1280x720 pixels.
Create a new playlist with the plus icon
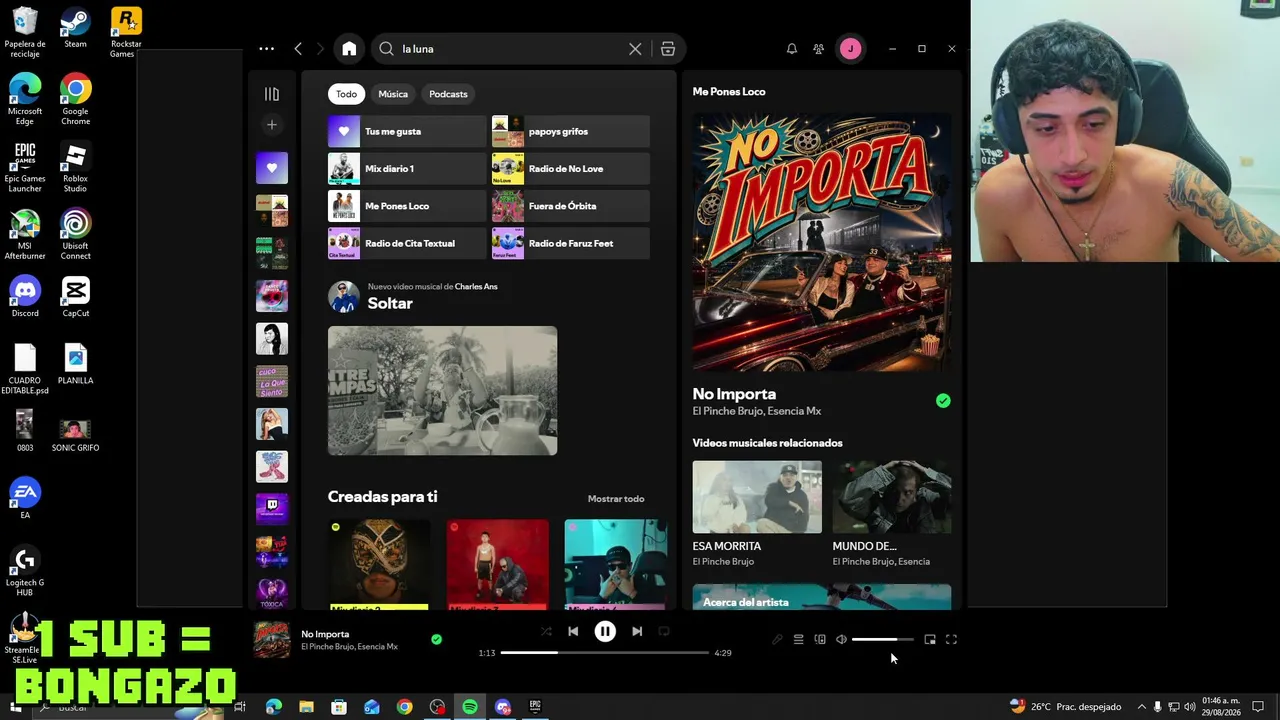[272, 125]
